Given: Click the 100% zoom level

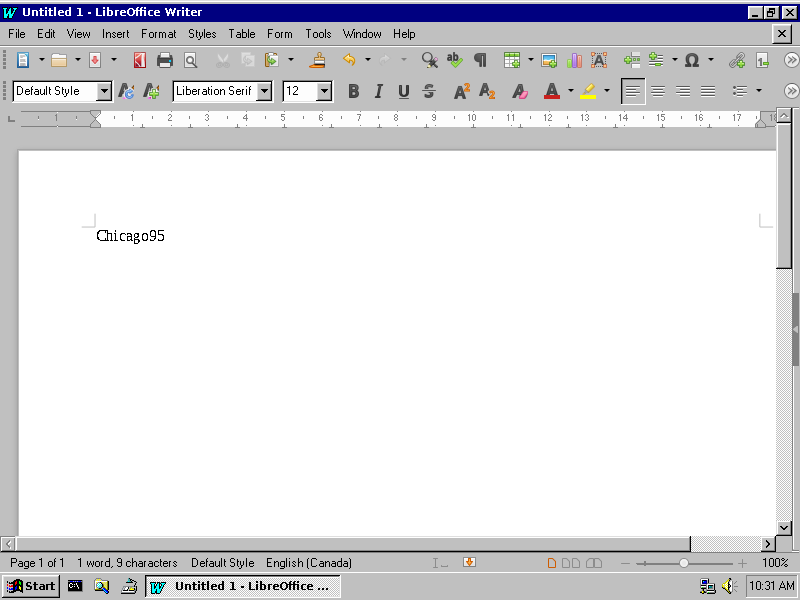Looking at the screenshot, I should tap(775, 563).
